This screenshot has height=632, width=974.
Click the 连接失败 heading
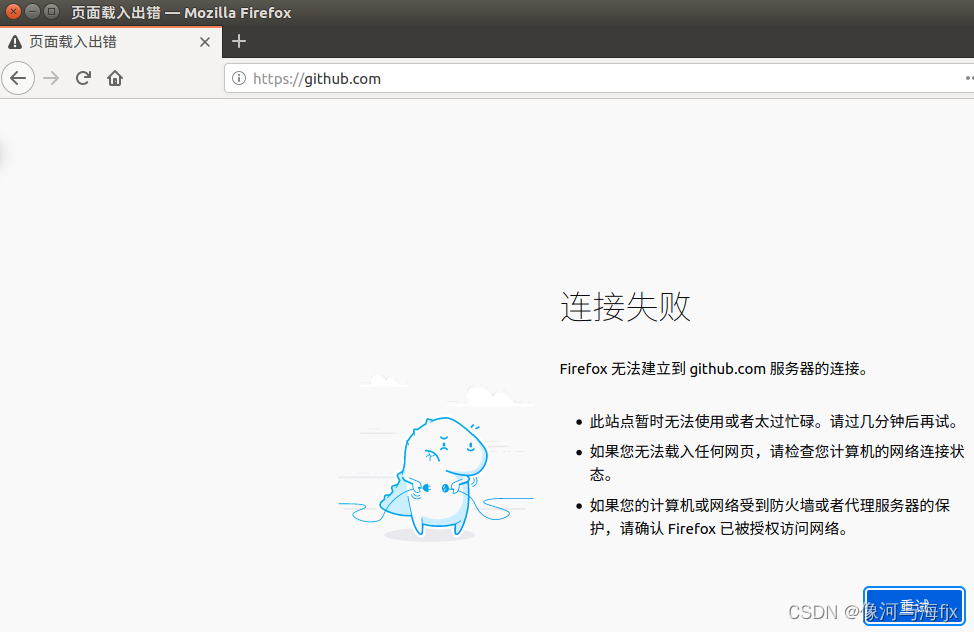tap(625, 306)
